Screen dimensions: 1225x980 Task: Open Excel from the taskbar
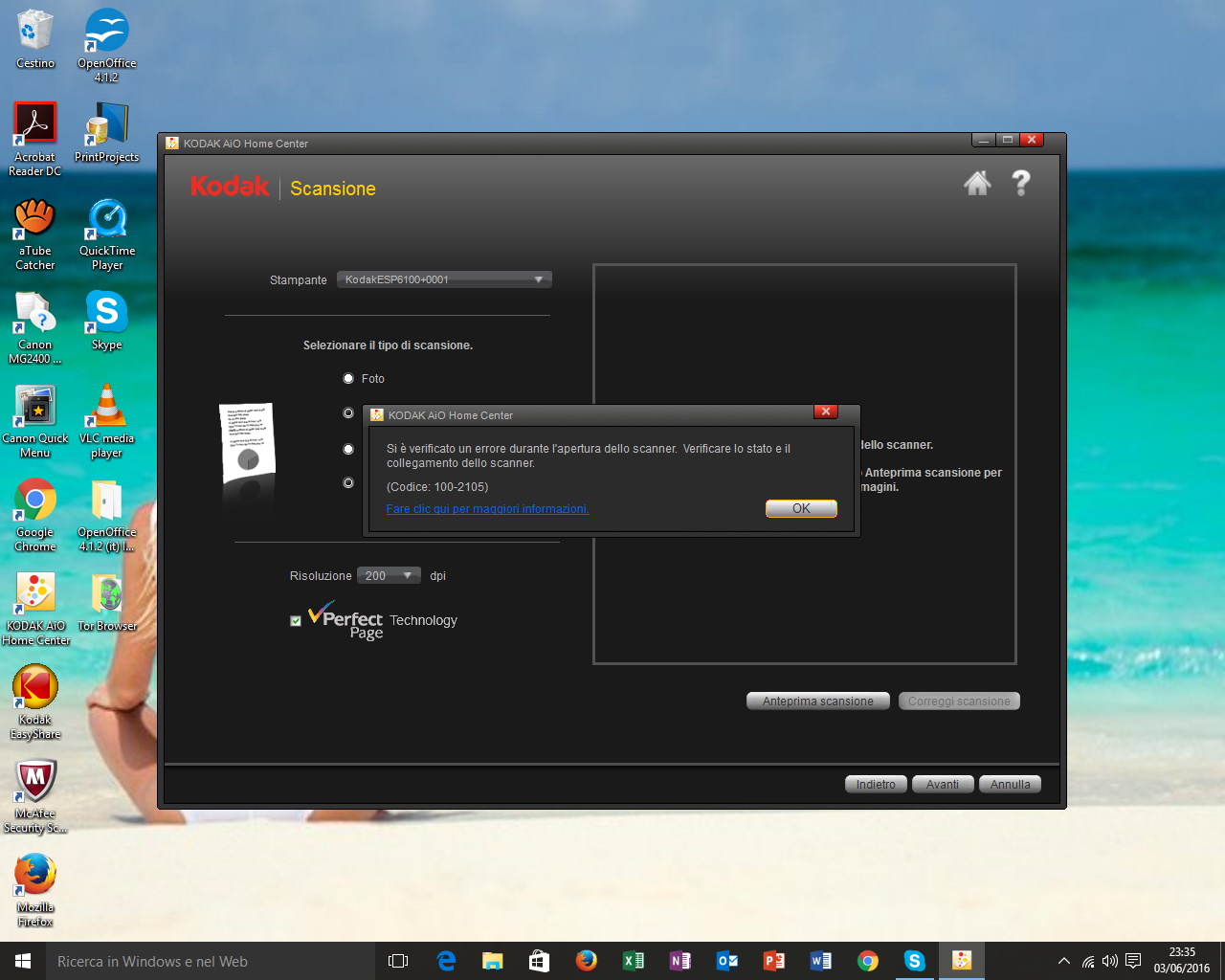634,961
